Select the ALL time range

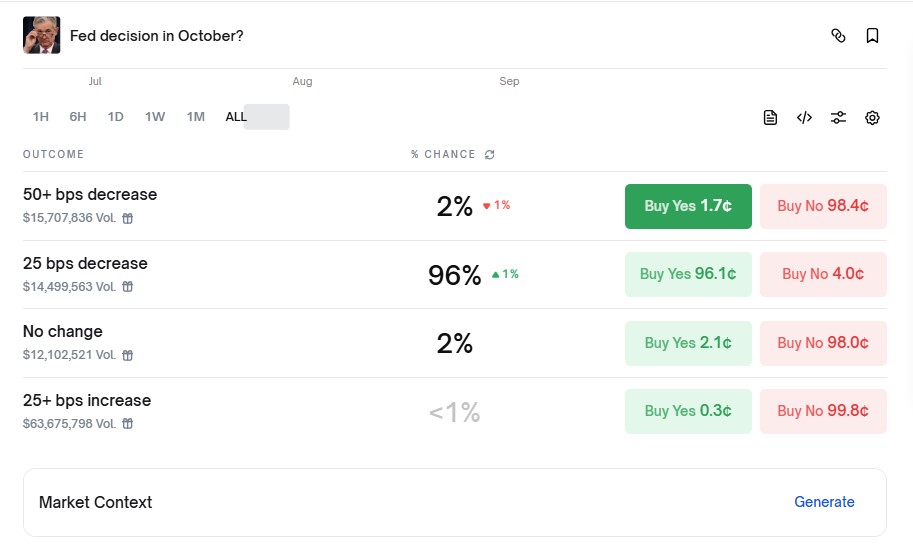[x=236, y=117]
